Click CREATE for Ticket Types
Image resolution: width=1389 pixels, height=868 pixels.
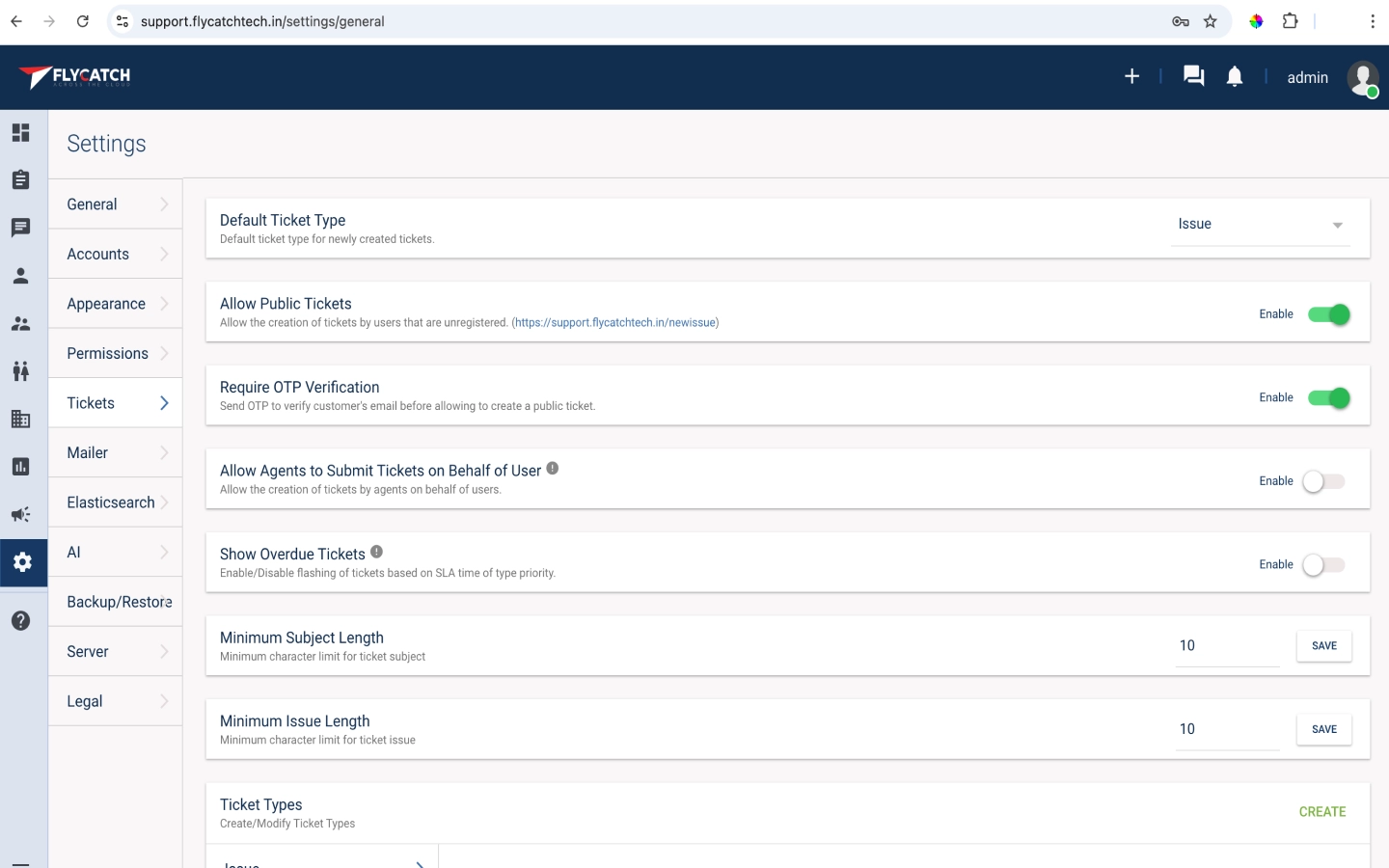tap(1322, 812)
